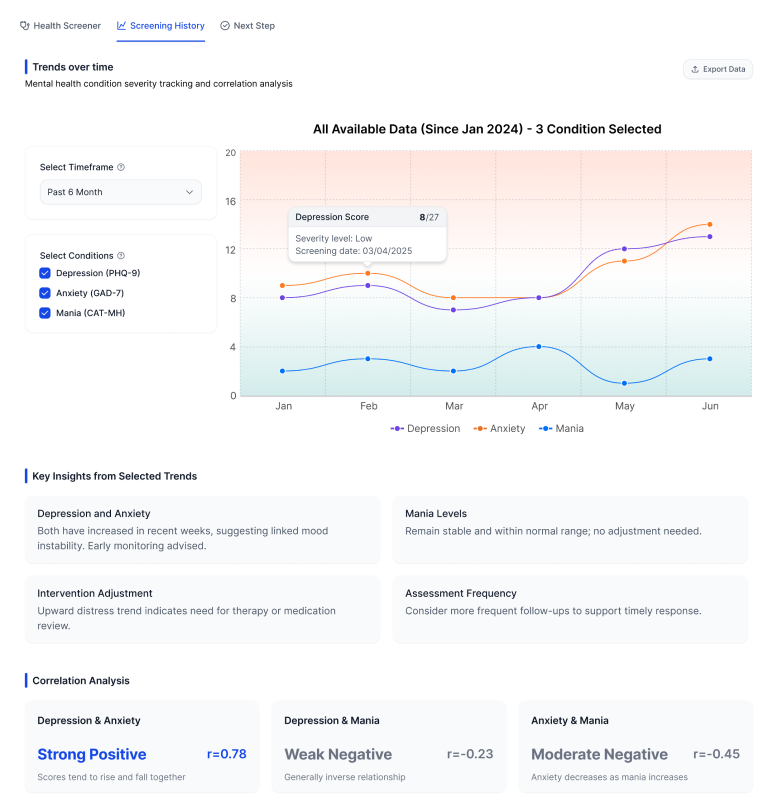Open the Past 6 Month timeframe dropdown

click(x=121, y=192)
